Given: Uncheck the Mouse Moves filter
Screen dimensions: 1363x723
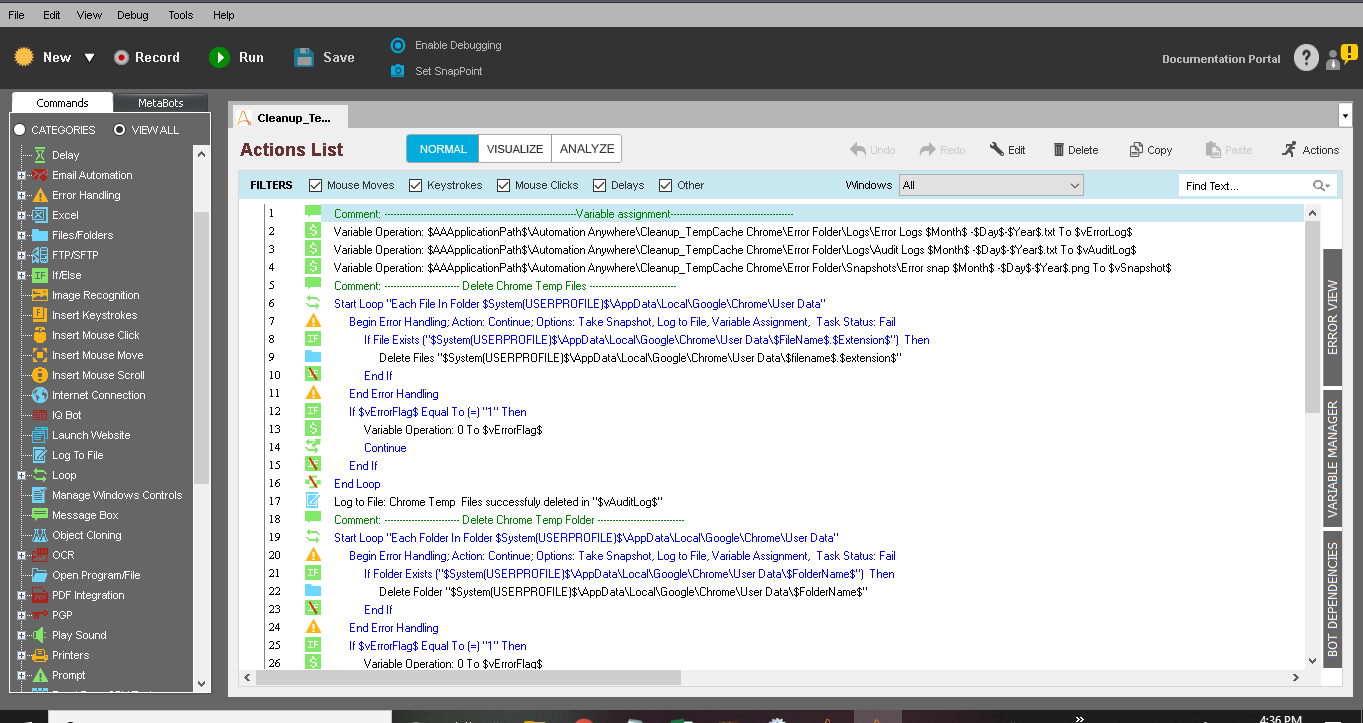Looking at the screenshot, I should [x=316, y=185].
